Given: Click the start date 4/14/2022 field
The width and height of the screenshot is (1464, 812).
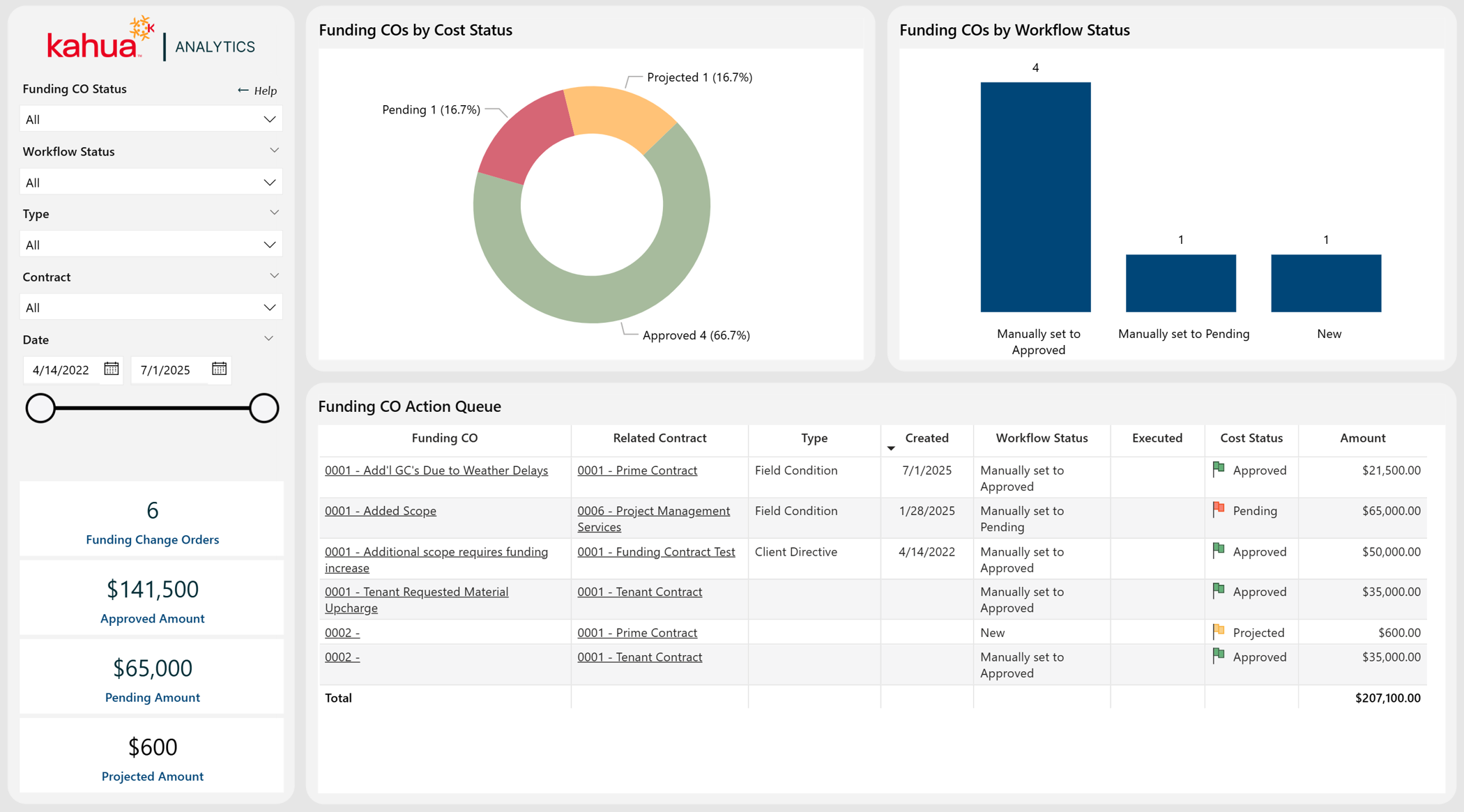Looking at the screenshot, I should (63, 369).
